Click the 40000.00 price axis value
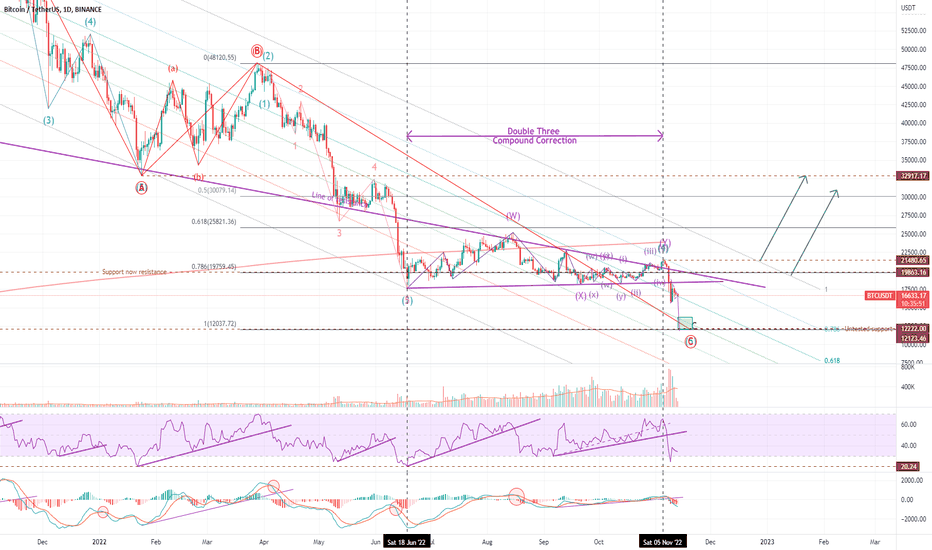This screenshot has height=550, width=932. 914,124
